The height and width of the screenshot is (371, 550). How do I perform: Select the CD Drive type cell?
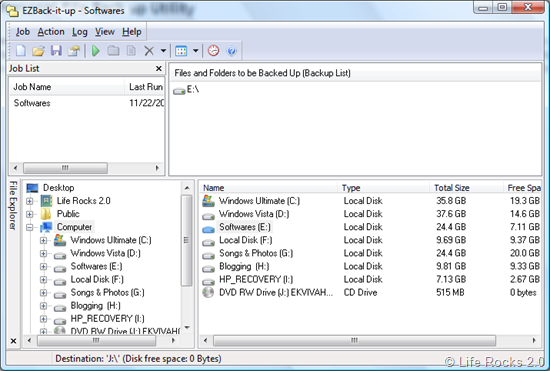click(360, 292)
